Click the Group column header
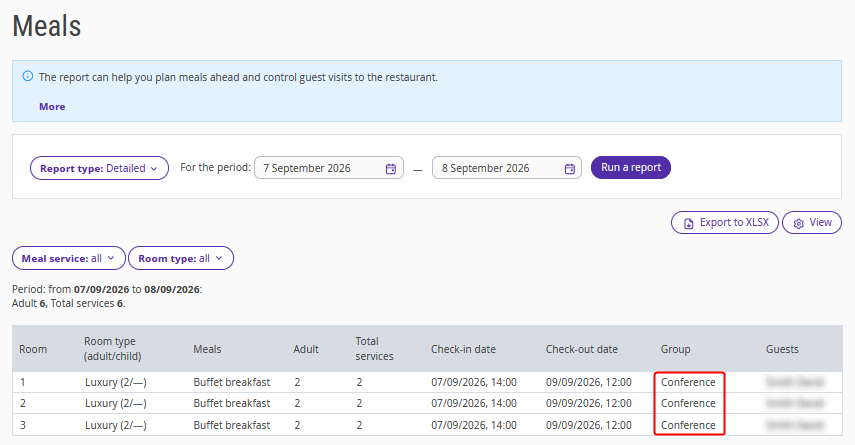This screenshot has height=445, width=855. click(675, 349)
